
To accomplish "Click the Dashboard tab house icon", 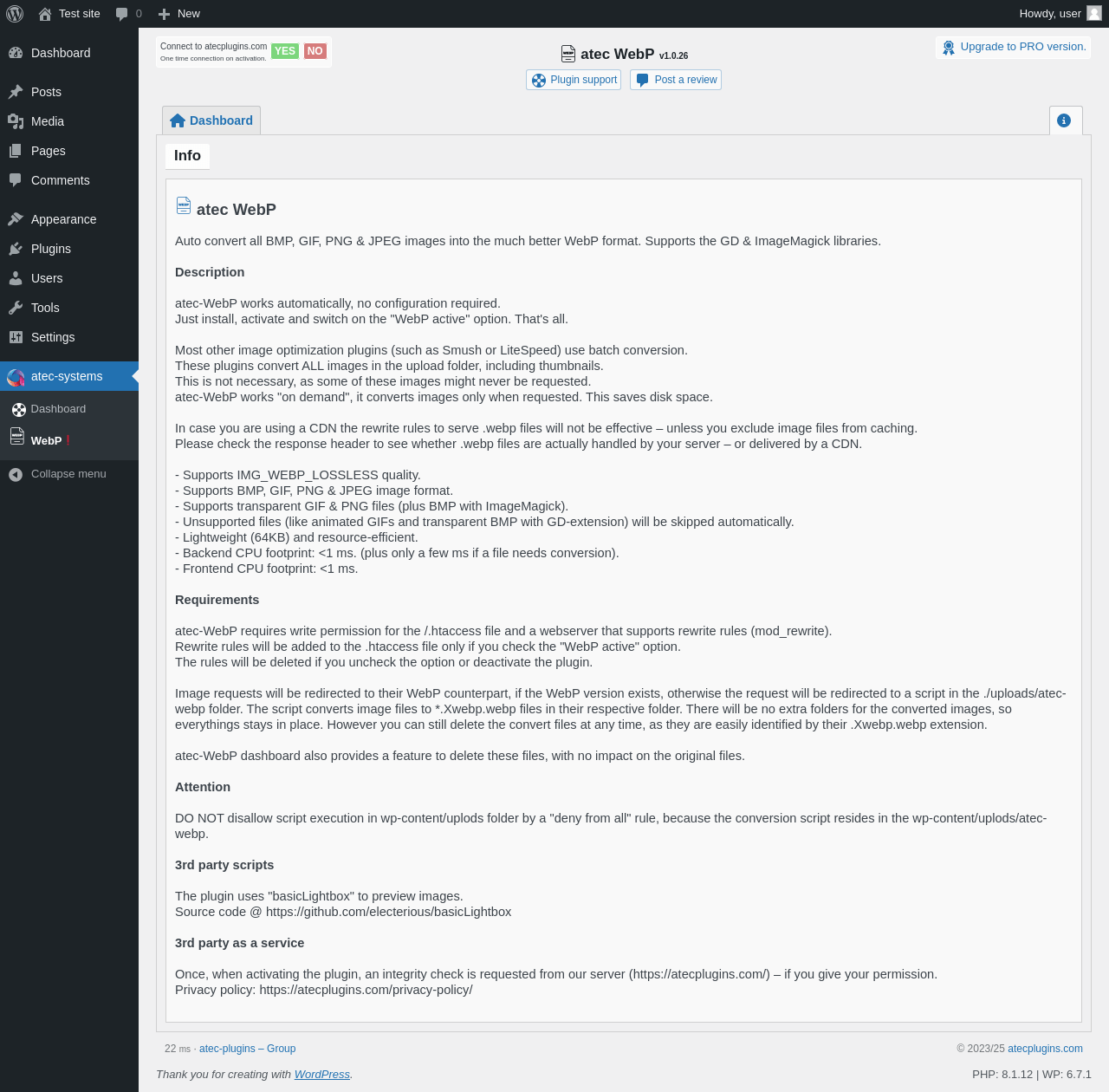I will pos(178,120).
